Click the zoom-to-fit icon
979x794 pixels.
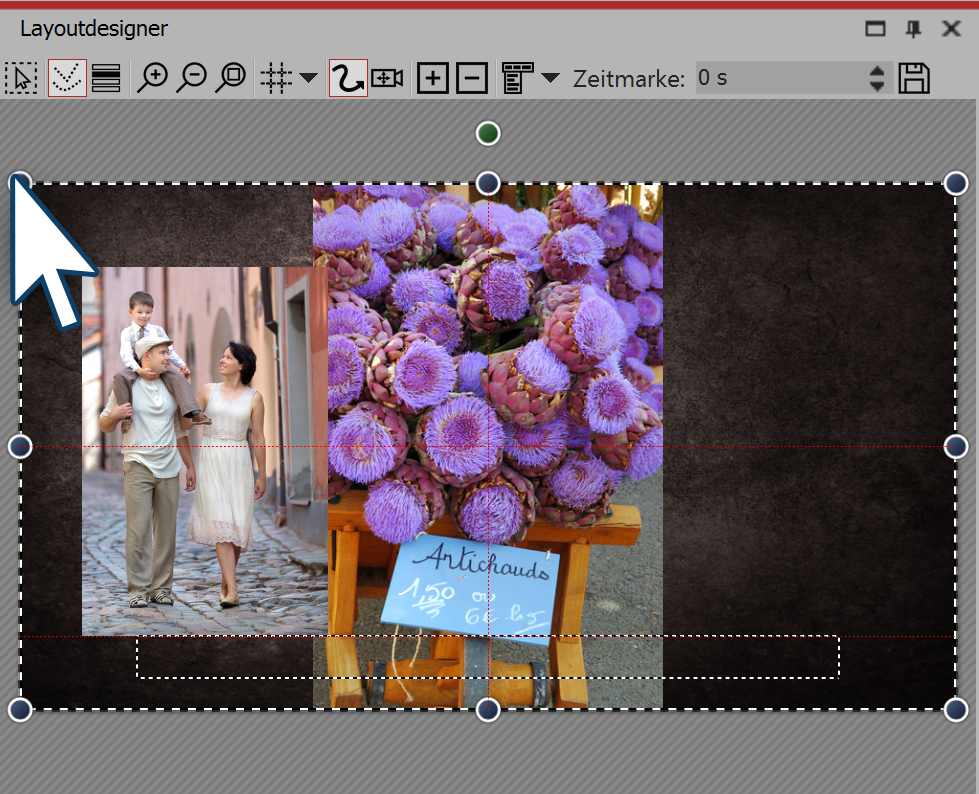click(x=231, y=77)
